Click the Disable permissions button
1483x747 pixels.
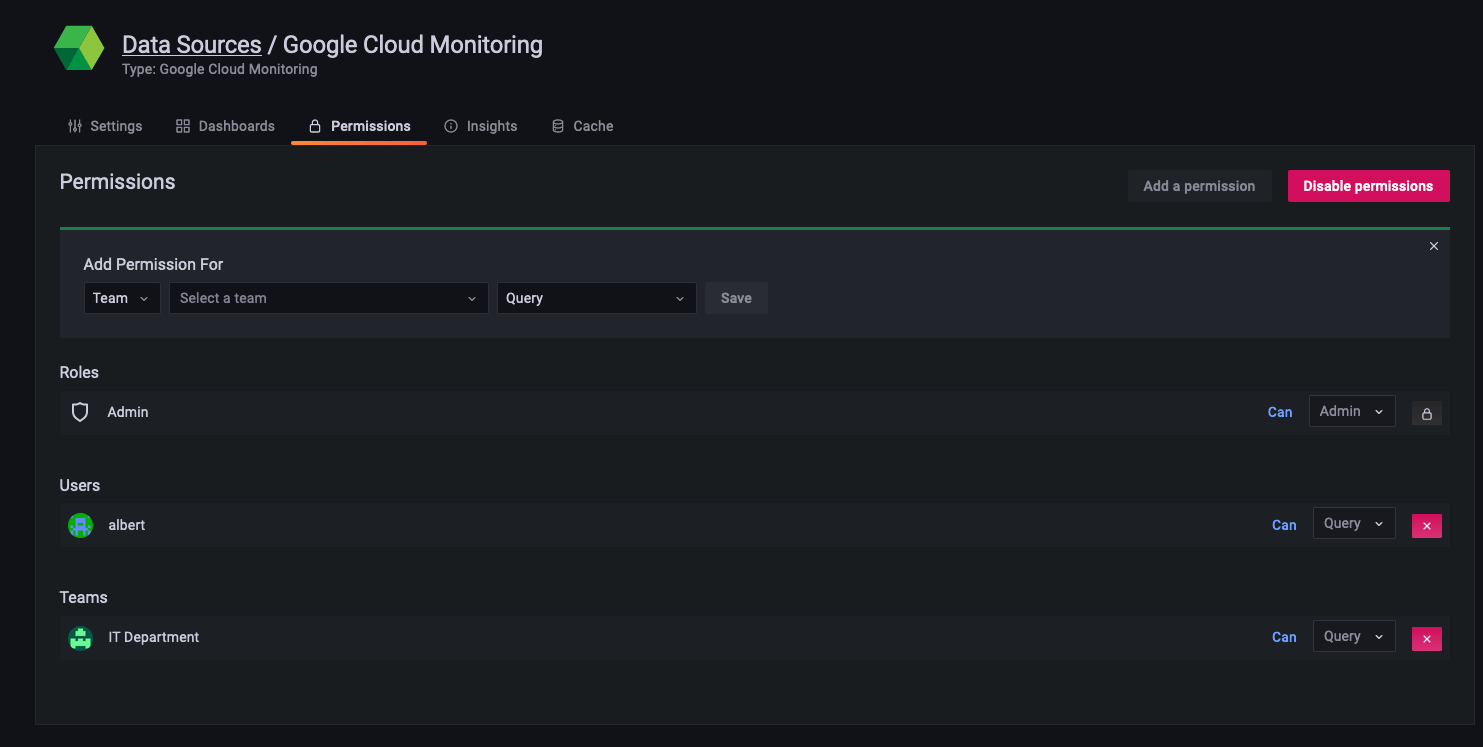click(1367, 186)
